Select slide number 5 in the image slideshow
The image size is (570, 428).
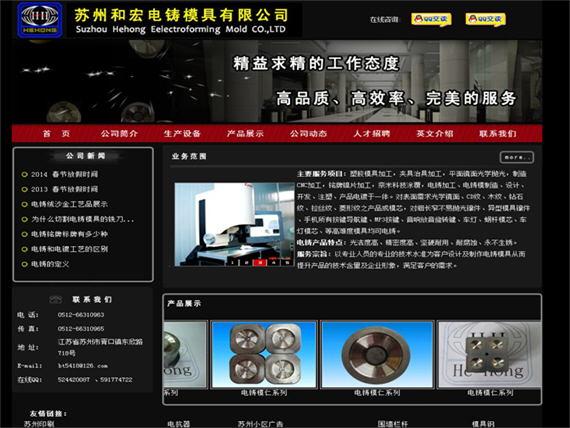click(287, 262)
